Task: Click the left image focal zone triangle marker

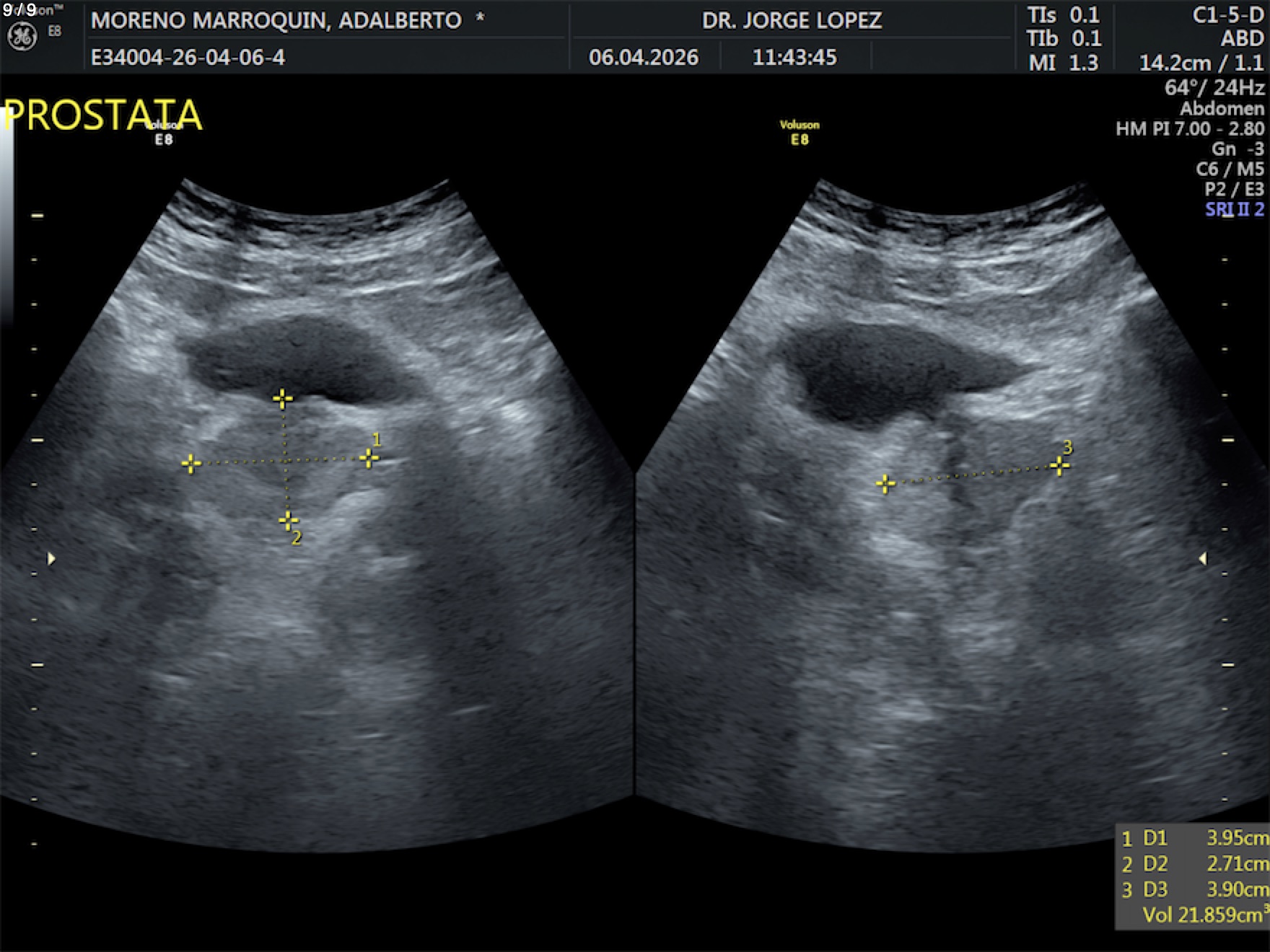Action: pos(51,558)
